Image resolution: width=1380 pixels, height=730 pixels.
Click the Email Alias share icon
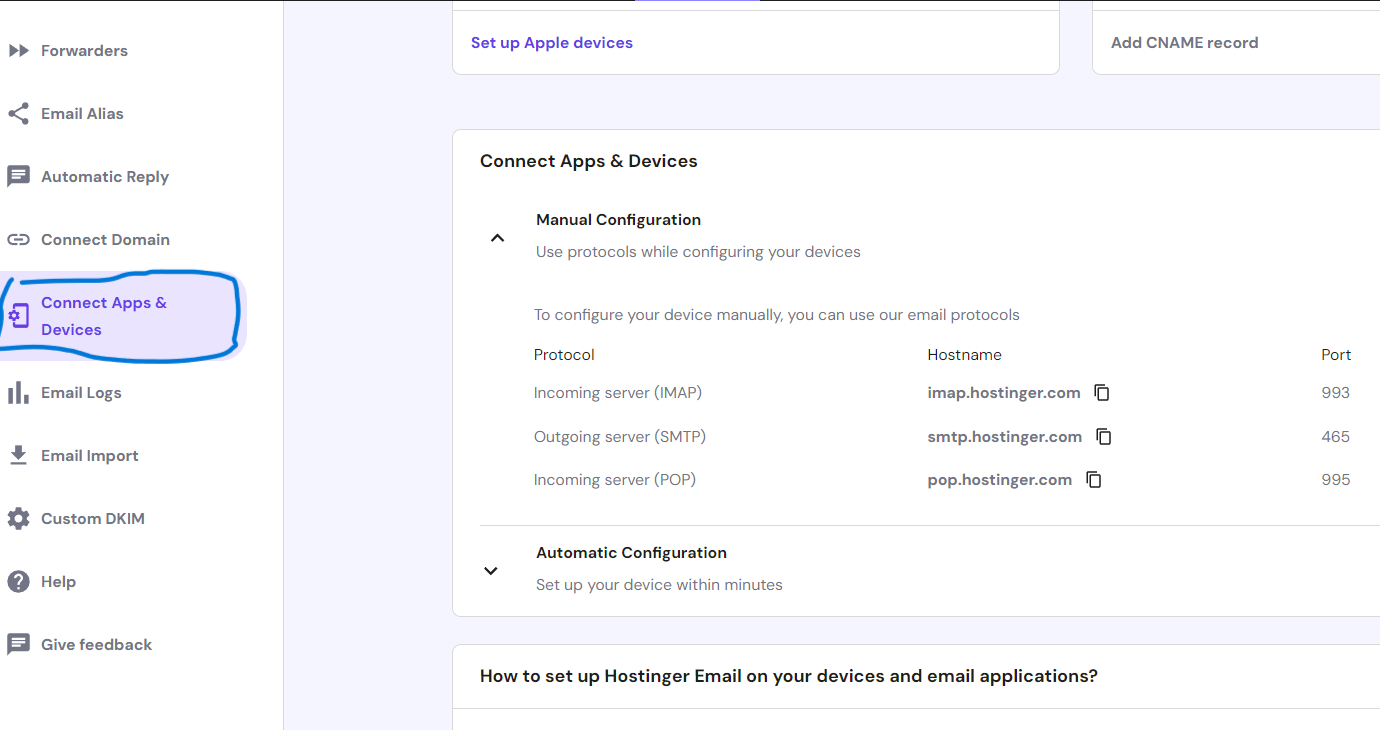click(18, 114)
